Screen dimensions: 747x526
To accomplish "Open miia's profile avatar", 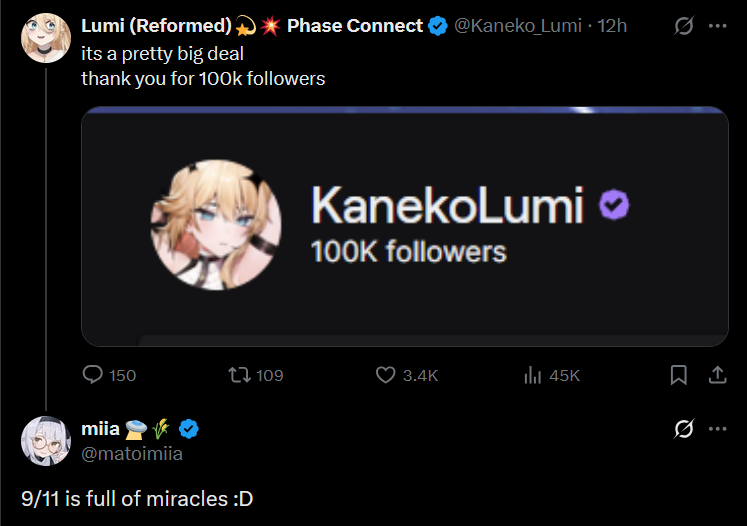I will click(45, 440).
